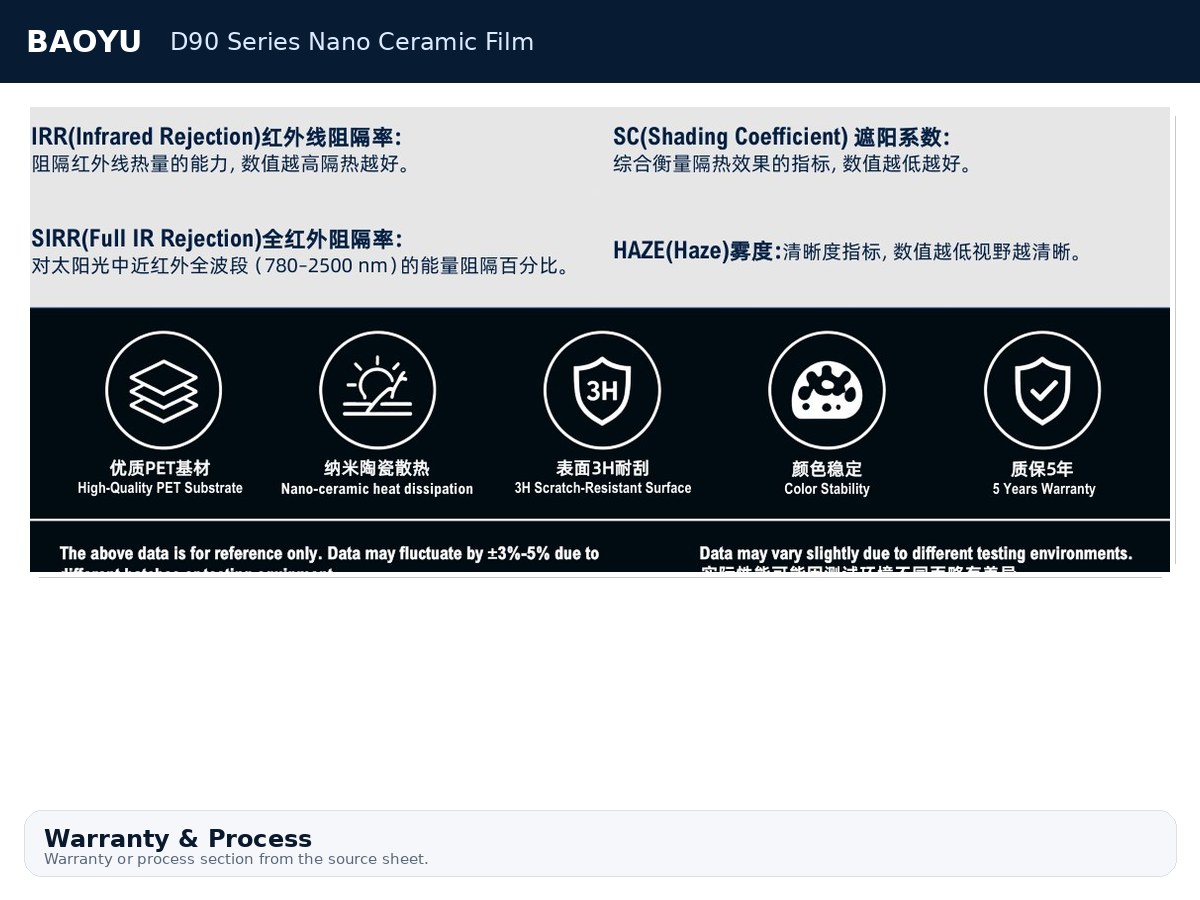Click the Nano-ceramic heat dissipation label
The width and height of the screenshot is (1200, 900).
[x=377, y=489]
